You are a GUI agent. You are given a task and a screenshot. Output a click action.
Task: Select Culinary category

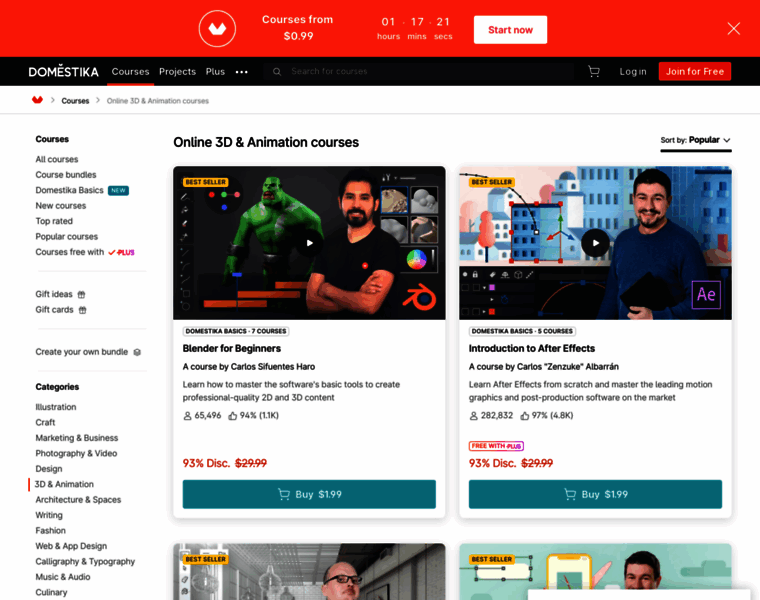pyautogui.click(x=51, y=593)
